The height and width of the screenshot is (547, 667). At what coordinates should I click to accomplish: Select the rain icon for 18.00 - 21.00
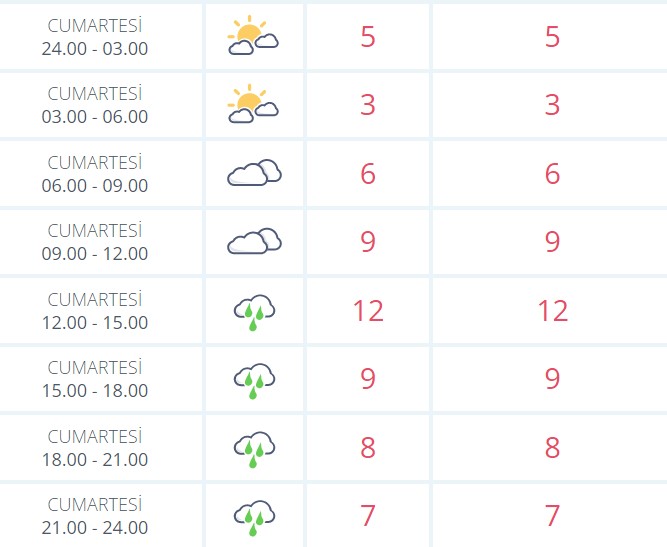(x=254, y=450)
